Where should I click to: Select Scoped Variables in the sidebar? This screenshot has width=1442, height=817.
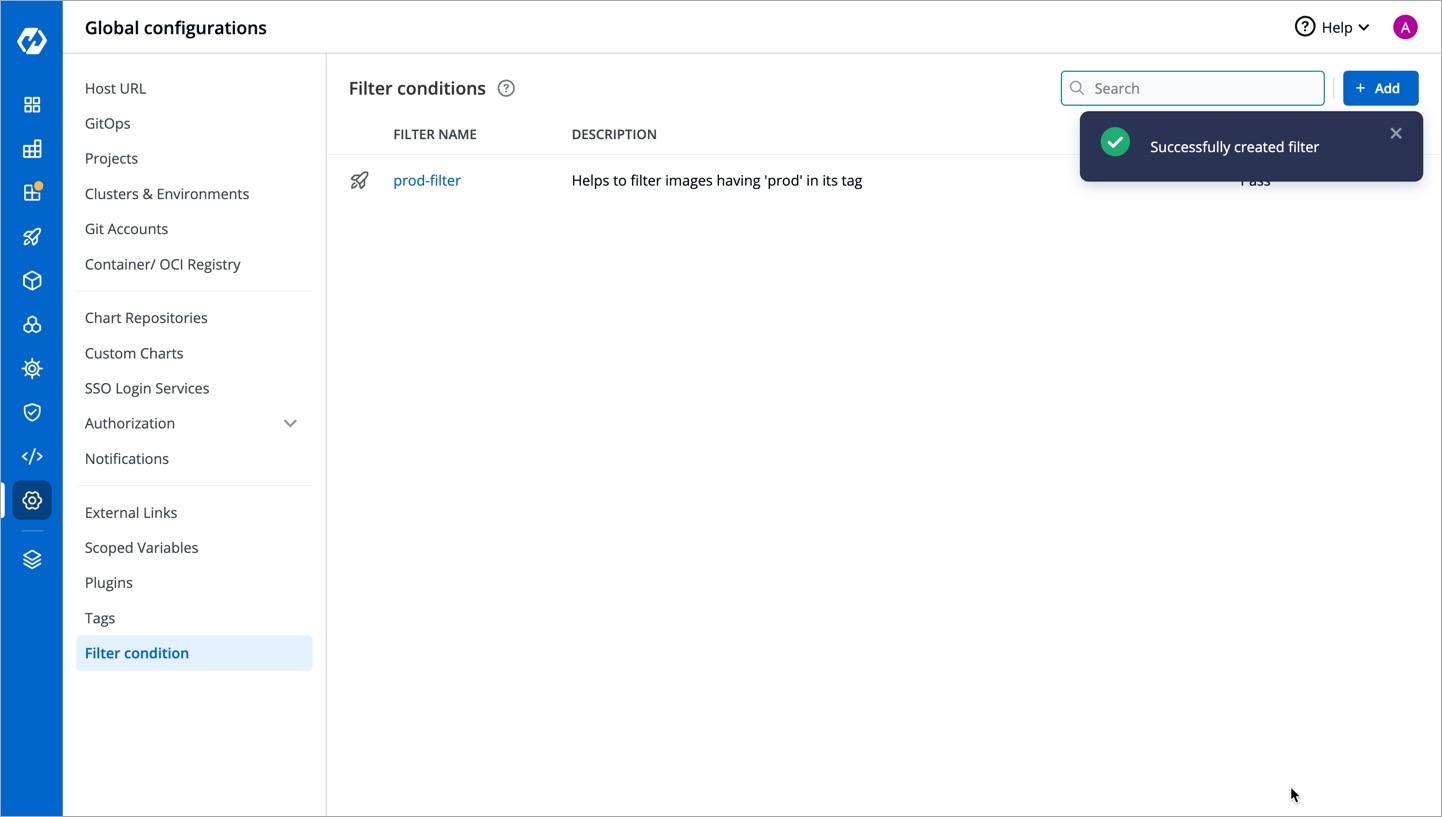[x=141, y=548]
